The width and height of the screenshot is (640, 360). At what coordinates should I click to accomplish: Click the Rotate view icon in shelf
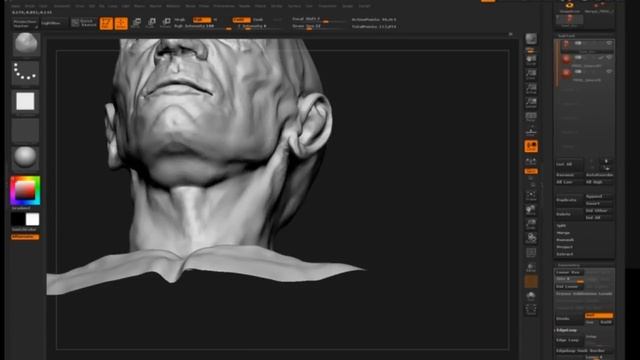pos(531,238)
